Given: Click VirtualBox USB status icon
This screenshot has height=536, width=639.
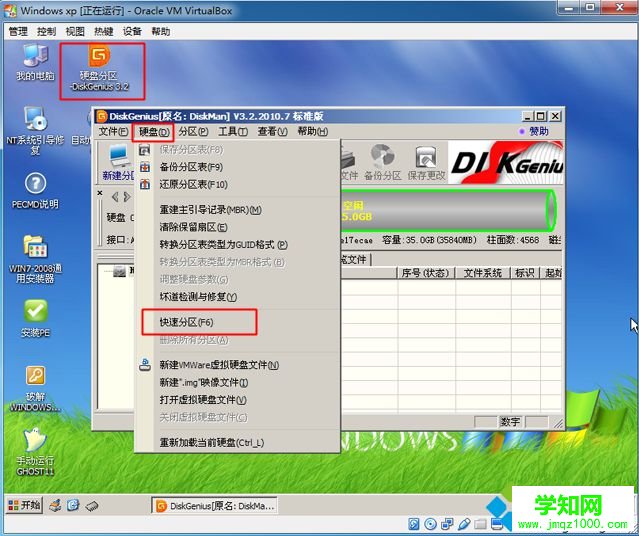Looking at the screenshot, I should click(x=464, y=524).
